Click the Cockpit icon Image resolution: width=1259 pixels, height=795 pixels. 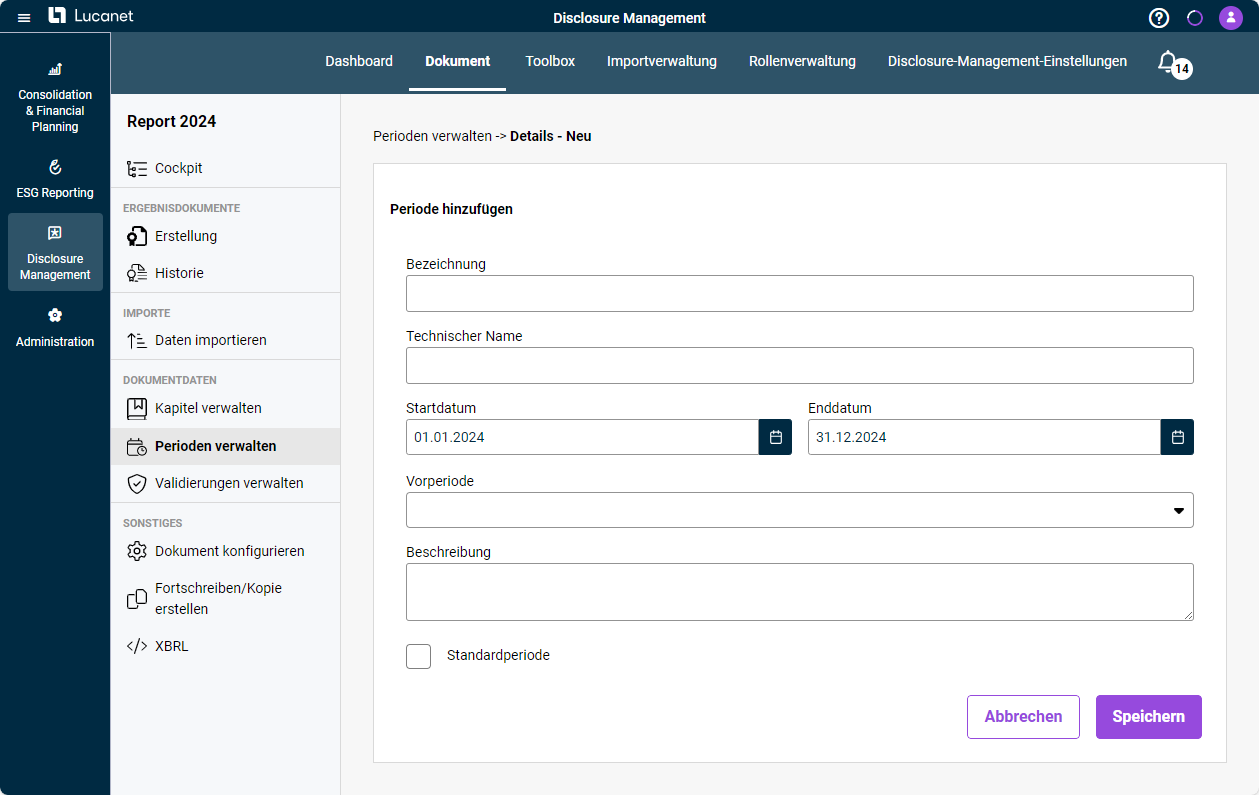[137, 169]
